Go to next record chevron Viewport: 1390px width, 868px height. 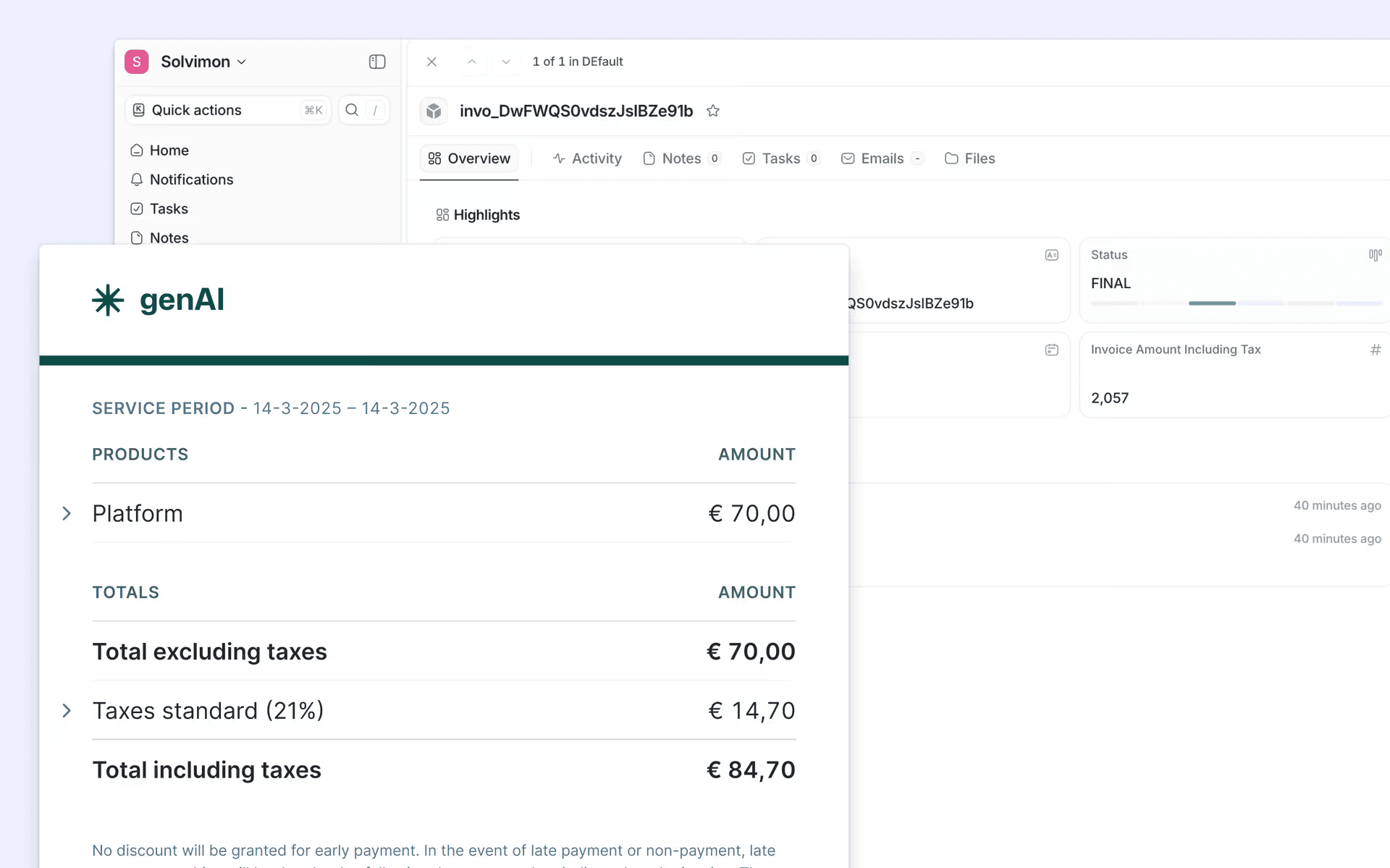[x=506, y=62]
